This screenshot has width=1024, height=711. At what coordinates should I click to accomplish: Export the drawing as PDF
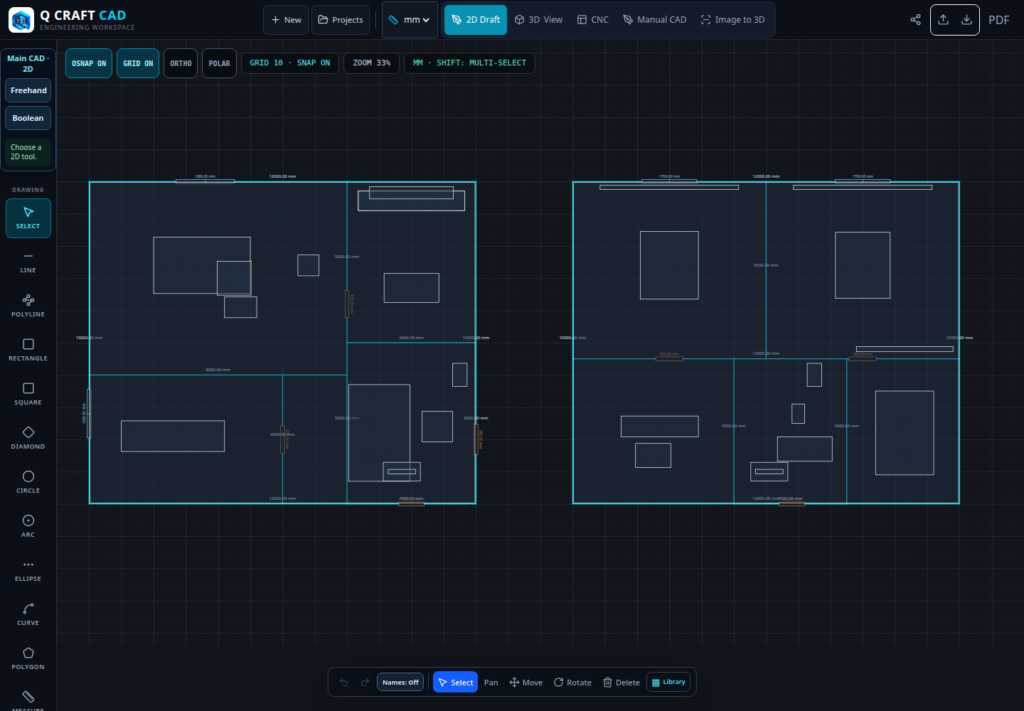(x=999, y=20)
